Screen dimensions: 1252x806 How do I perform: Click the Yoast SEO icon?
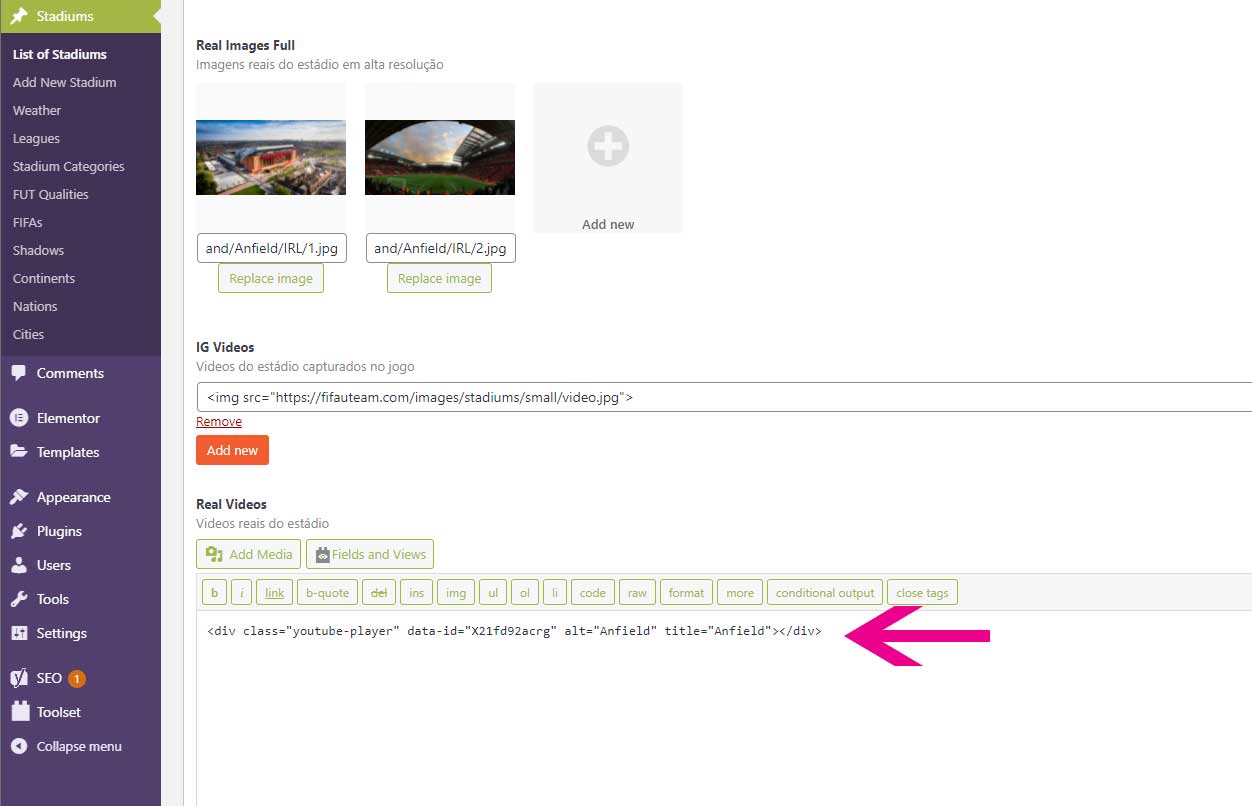tap(19, 678)
